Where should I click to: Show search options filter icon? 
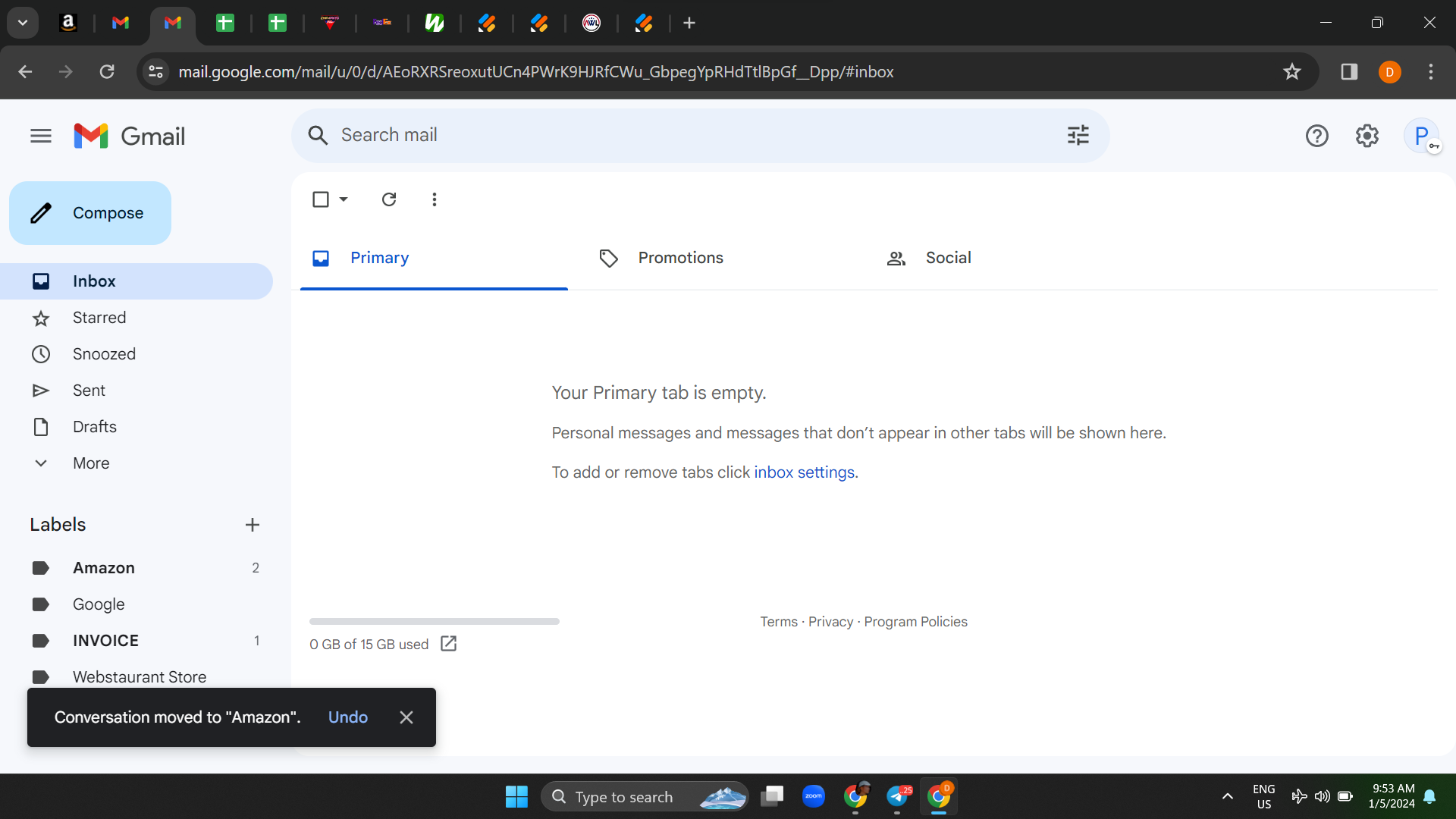click(x=1078, y=135)
